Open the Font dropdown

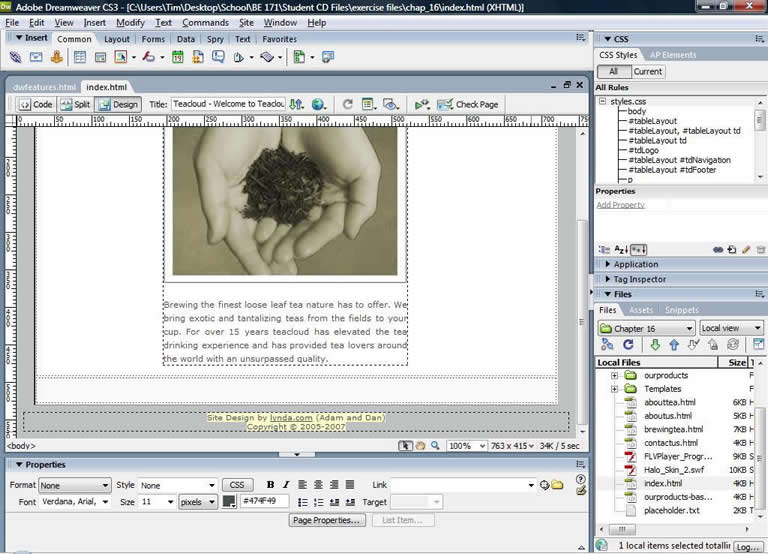coord(74,502)
